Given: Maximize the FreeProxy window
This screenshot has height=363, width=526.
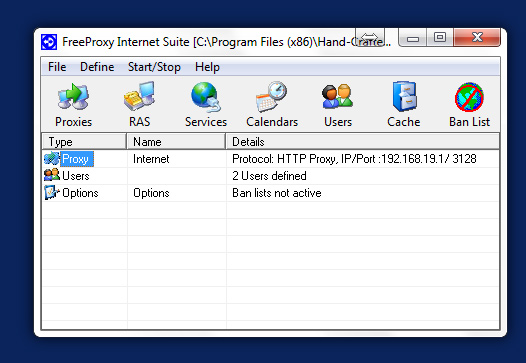Looking at the screenshot, I should (x=440, y=38).
